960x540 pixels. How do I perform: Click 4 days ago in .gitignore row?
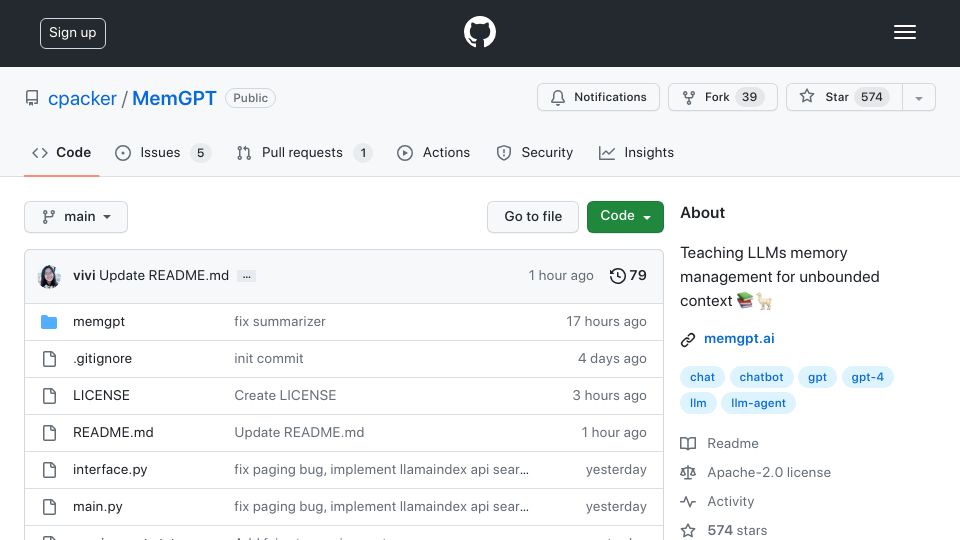[x=612, y=359]
